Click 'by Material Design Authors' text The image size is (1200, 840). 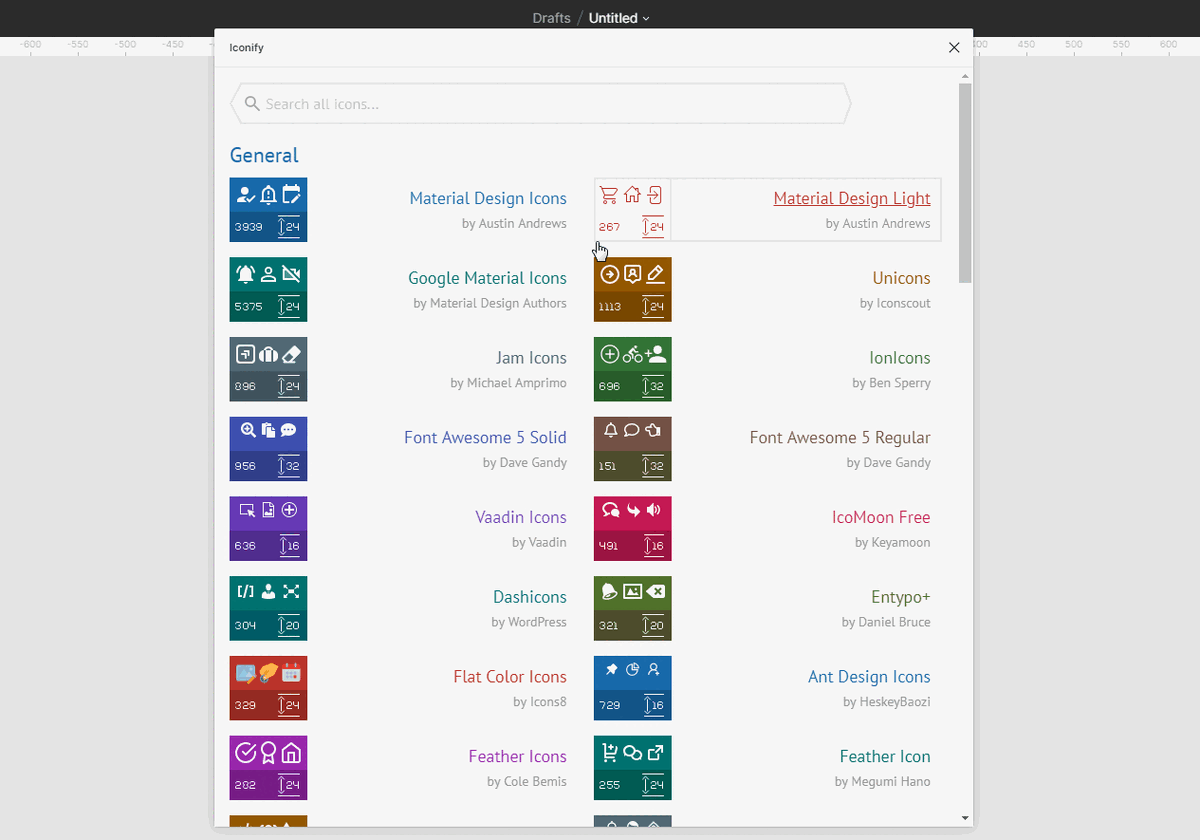coord(490,303)
